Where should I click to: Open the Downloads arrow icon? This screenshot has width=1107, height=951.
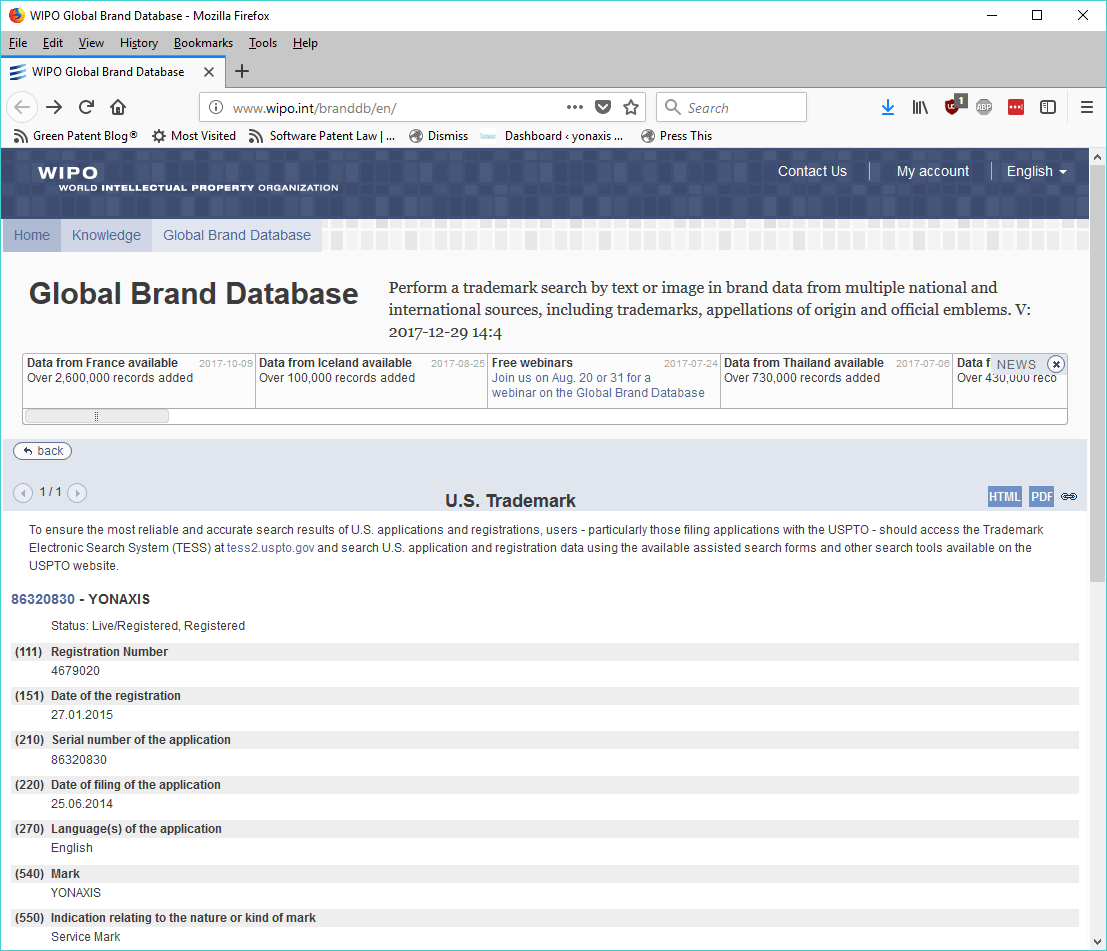pos(888,107)
